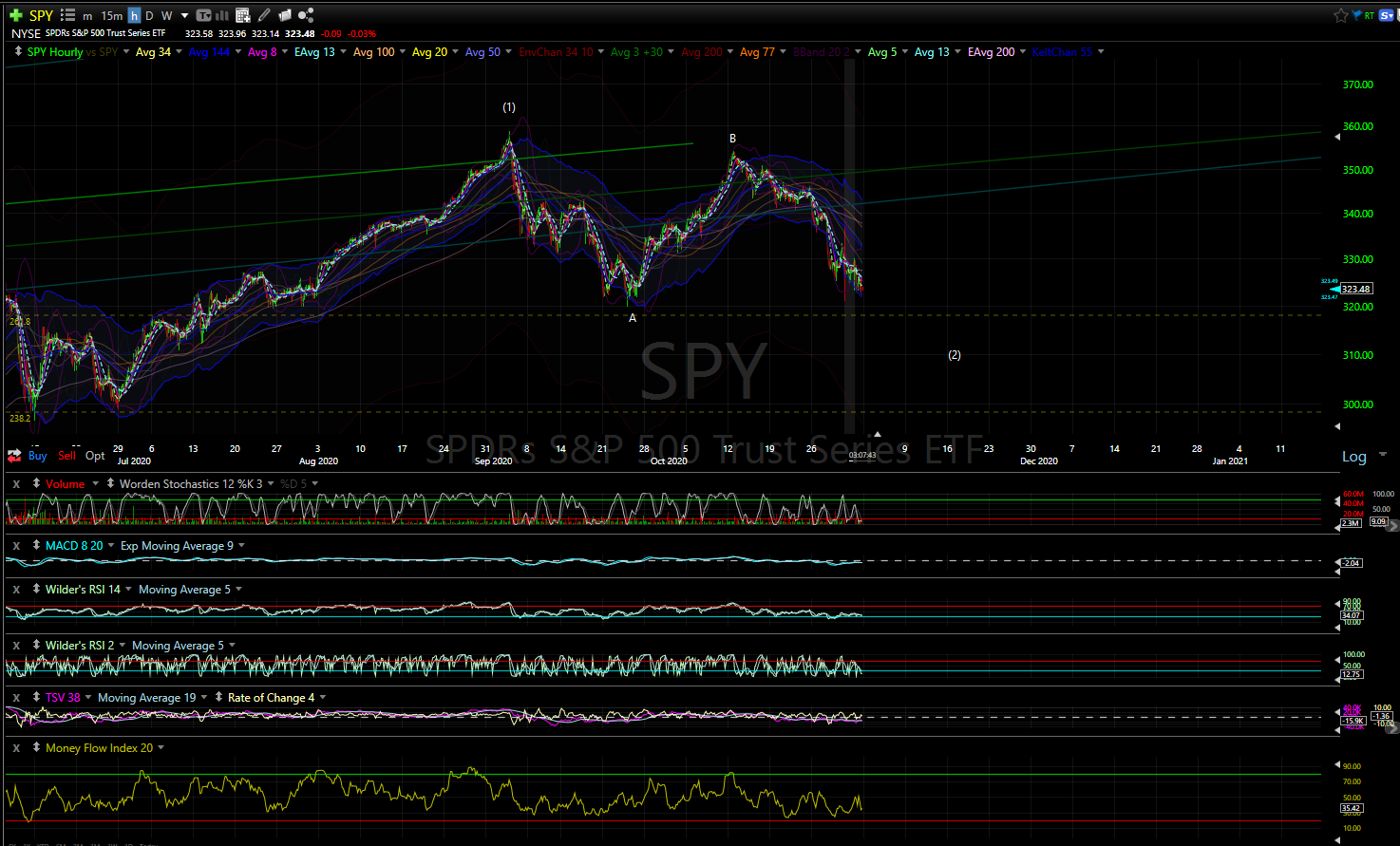Click the Buy button
Screen dimensions: 1400x846
tap(37, 456)
